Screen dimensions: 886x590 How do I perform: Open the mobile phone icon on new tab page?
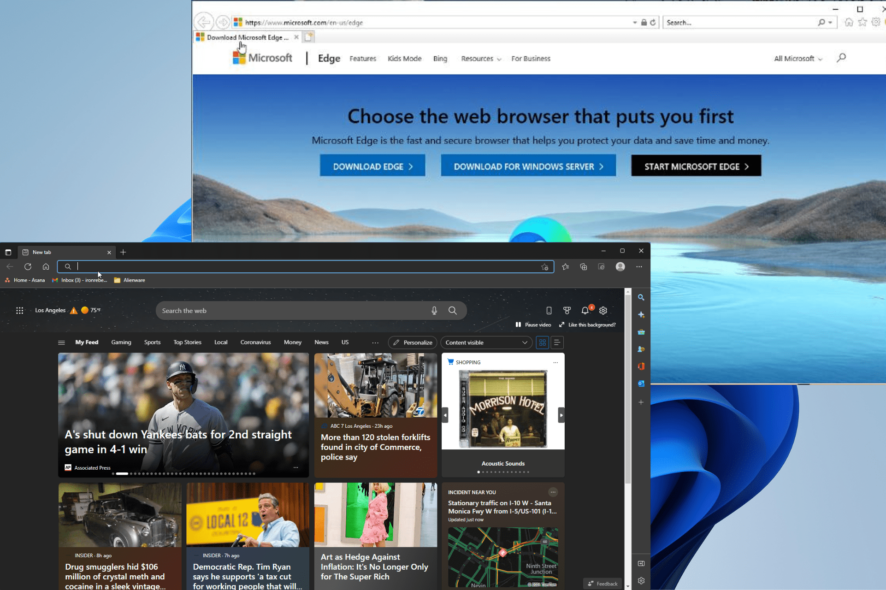coord(549,310)
